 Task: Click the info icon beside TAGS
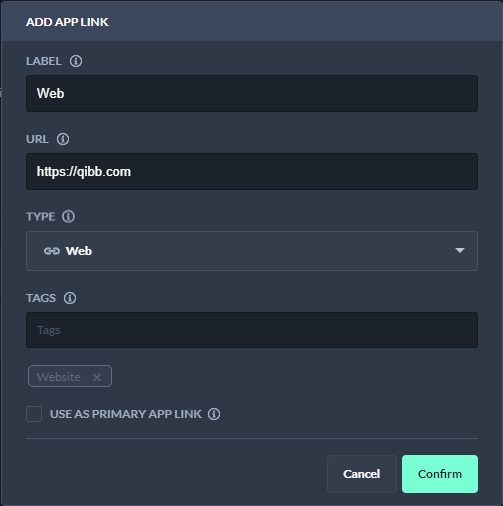(x=70, y=298)
